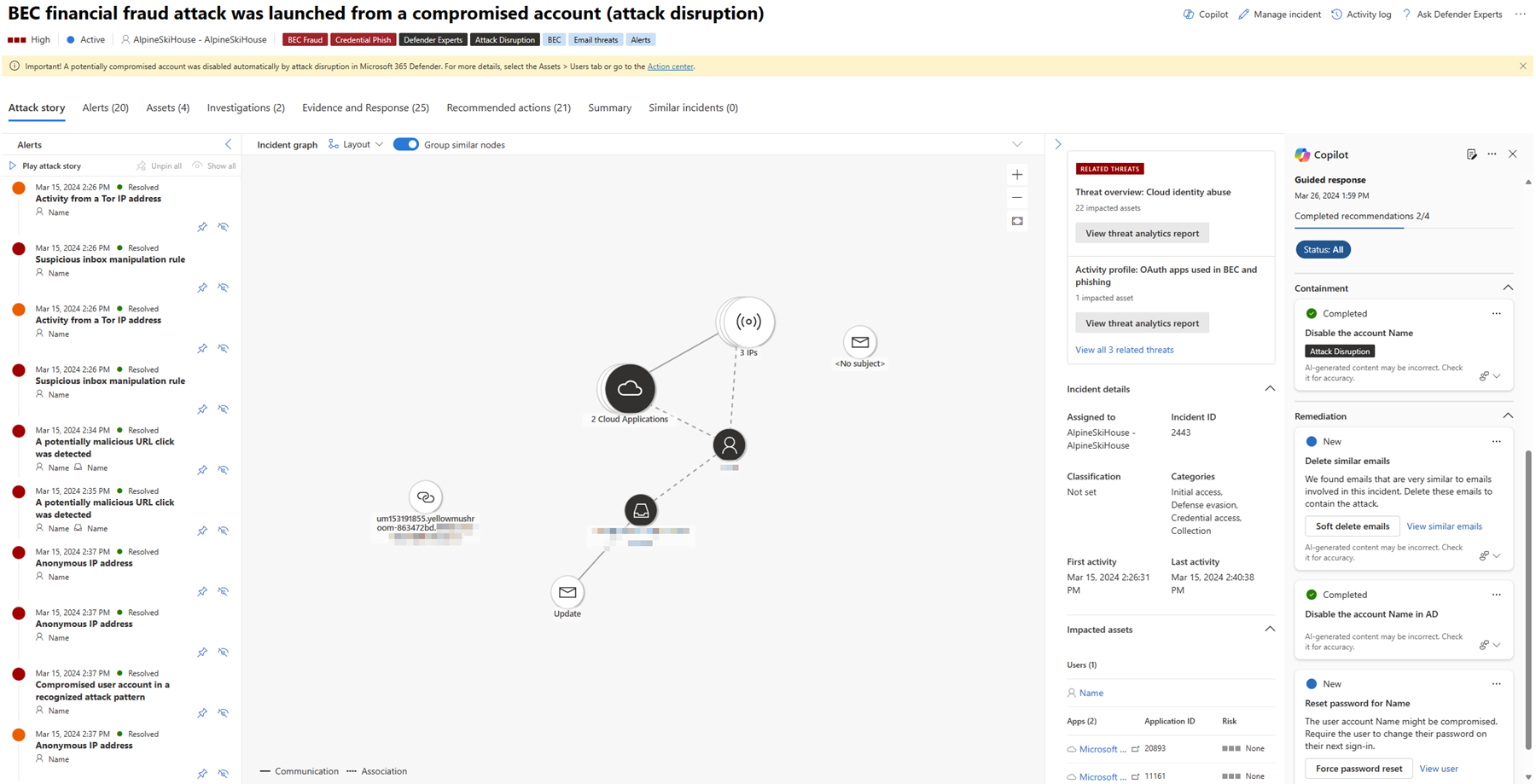Open the Layout dropdown
Viewport: 1536px width, 784px height.
click(x=356, y=144)
